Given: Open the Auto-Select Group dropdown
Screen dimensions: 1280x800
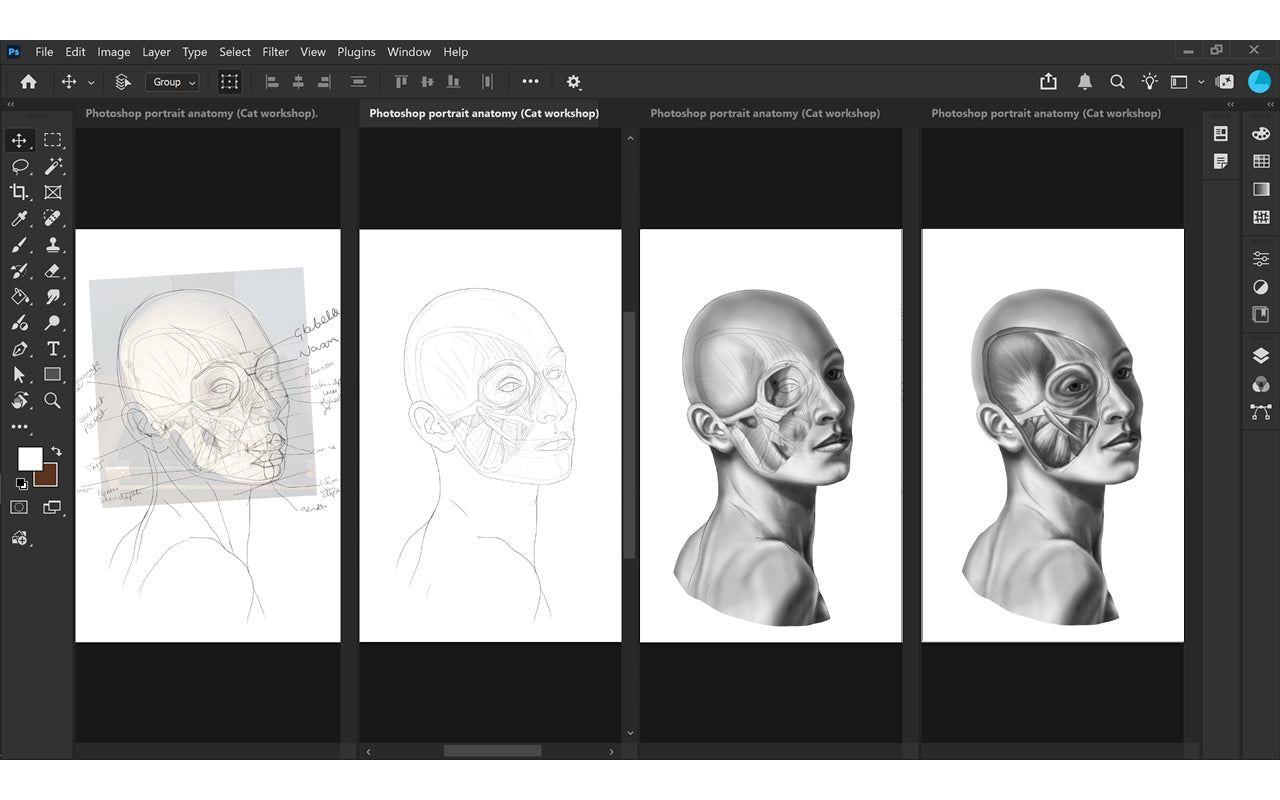Looking at the screenshot, I should pos(172,82).
